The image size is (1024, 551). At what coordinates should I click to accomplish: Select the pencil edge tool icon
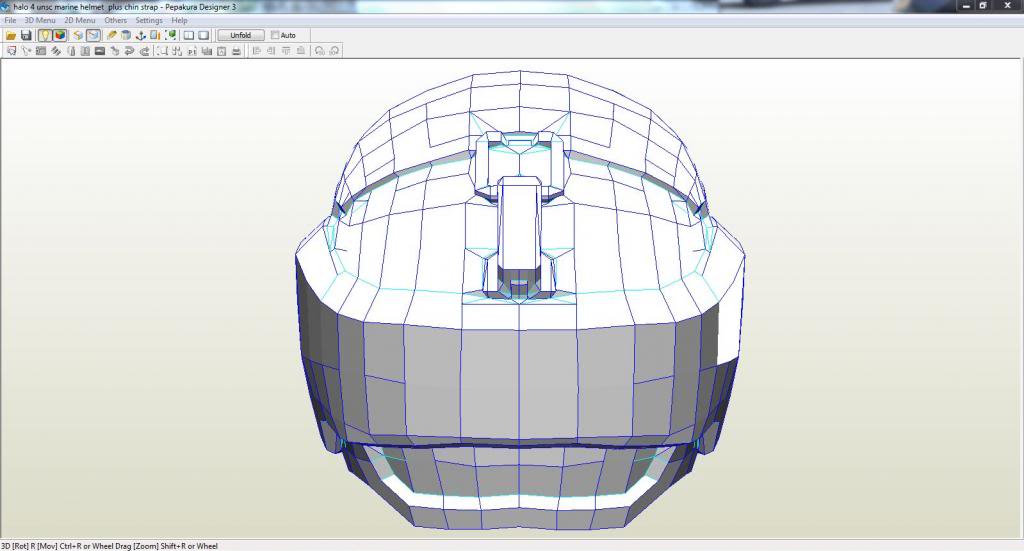tap(112, 35)
